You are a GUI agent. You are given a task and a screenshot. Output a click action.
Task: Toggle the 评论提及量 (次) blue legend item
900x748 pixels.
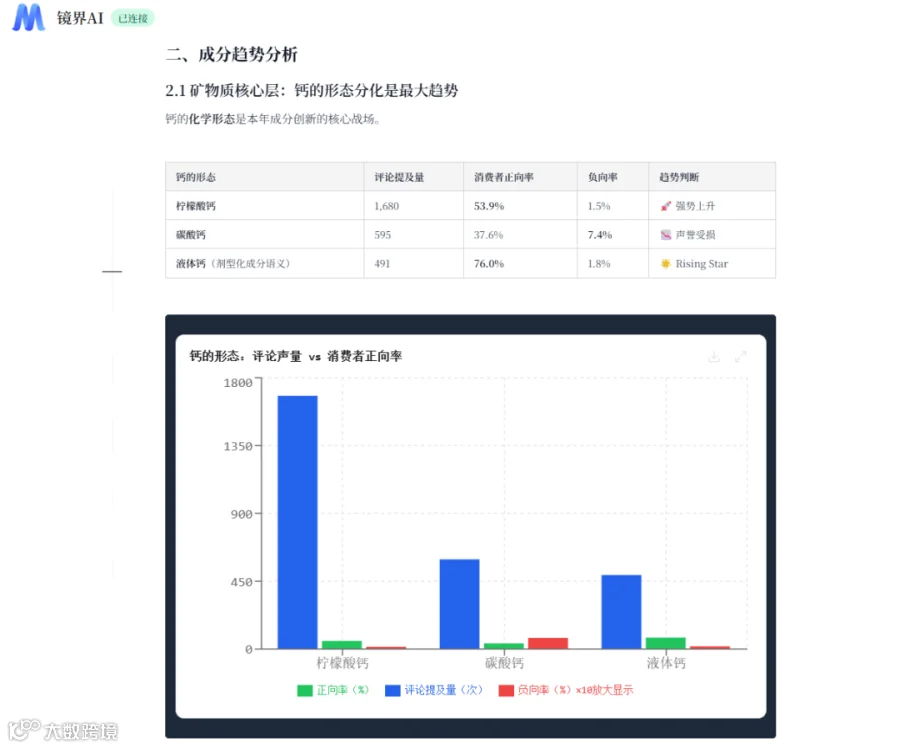pyautogui.click(x=434, y=689)
